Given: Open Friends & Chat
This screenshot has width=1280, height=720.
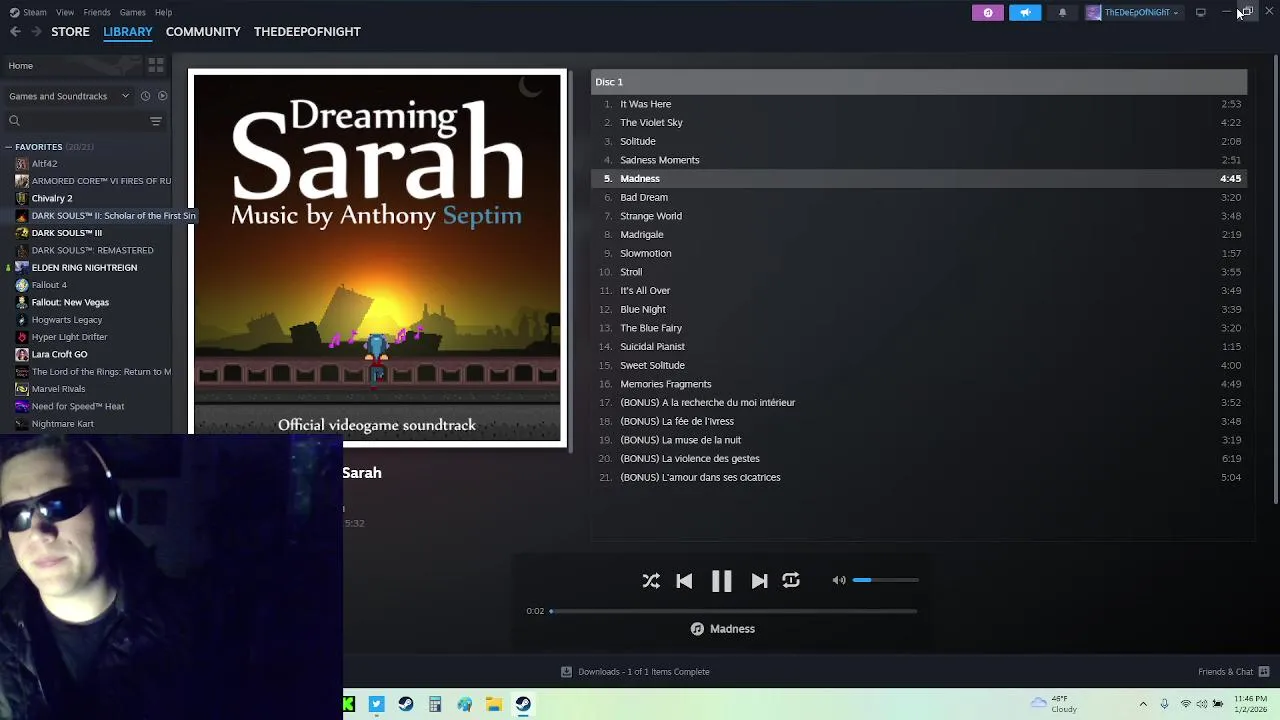Looking at the screenshot, I should (1233, 672).
